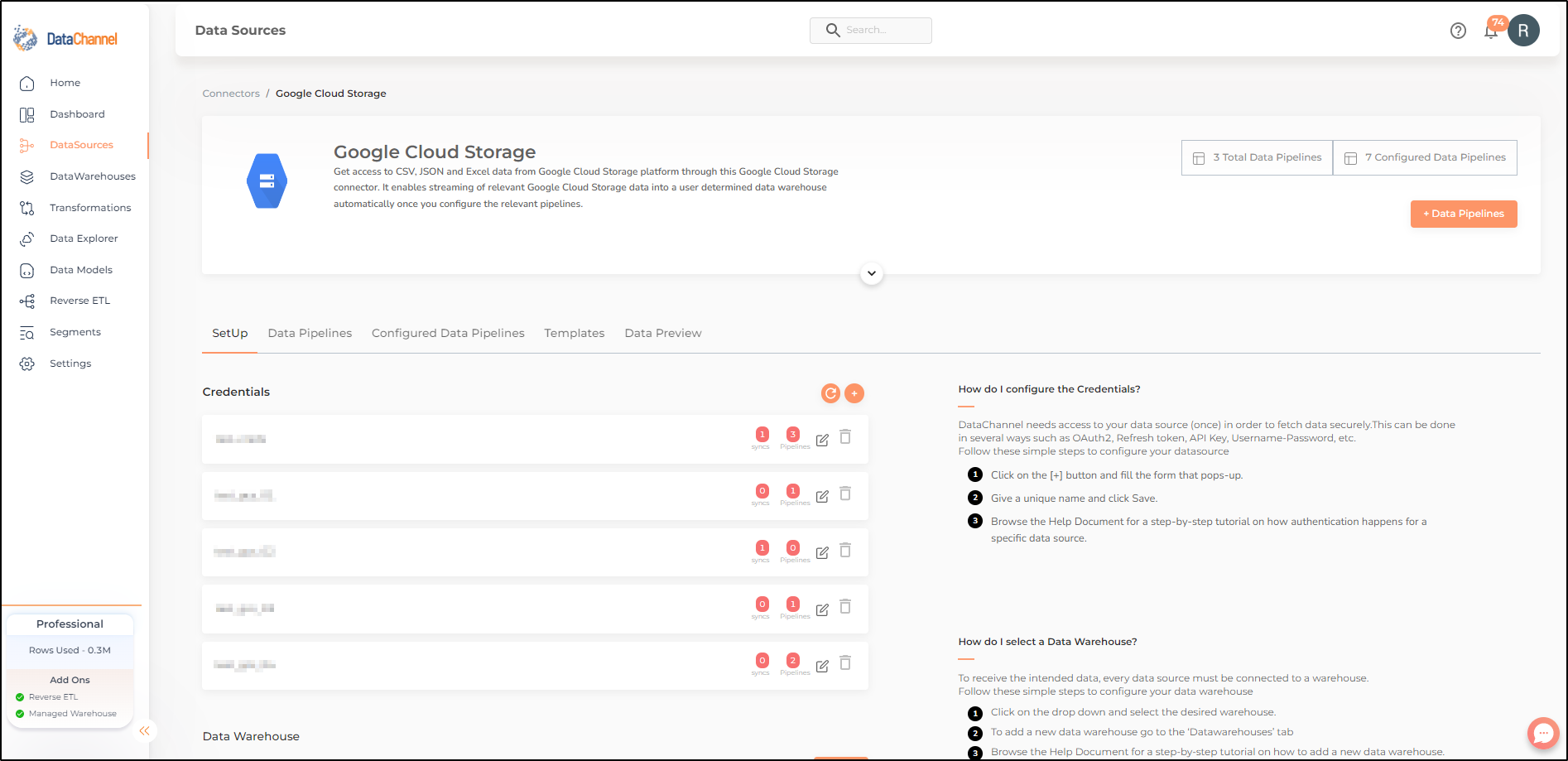Click the 3 Pipelines badge in the first credential row
The height and width of the screenshot is (761, 1568).
[x=793, y=435]
